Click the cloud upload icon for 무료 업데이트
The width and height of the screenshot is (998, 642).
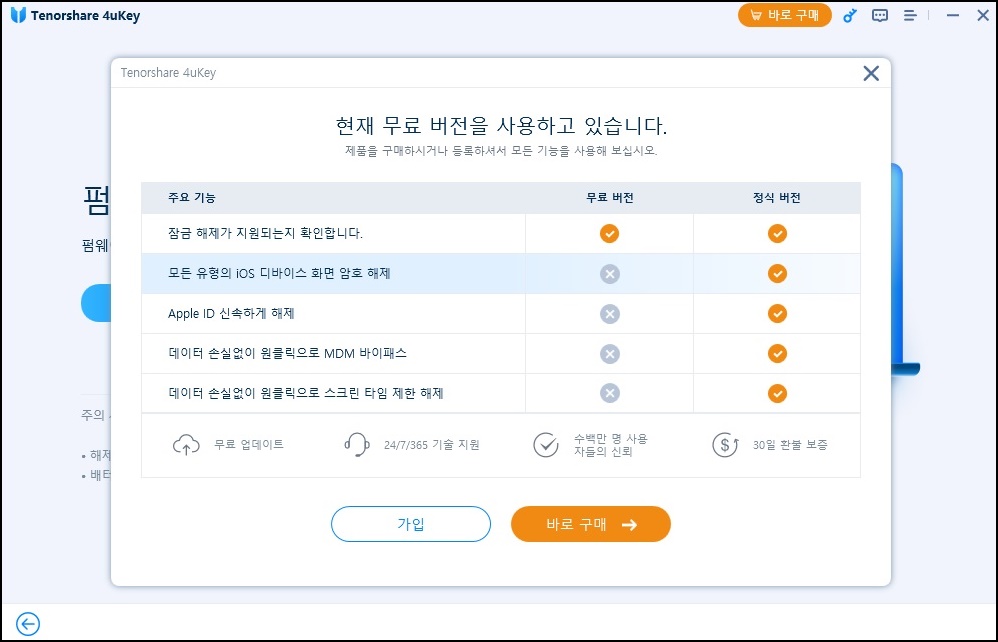point(186,445)
